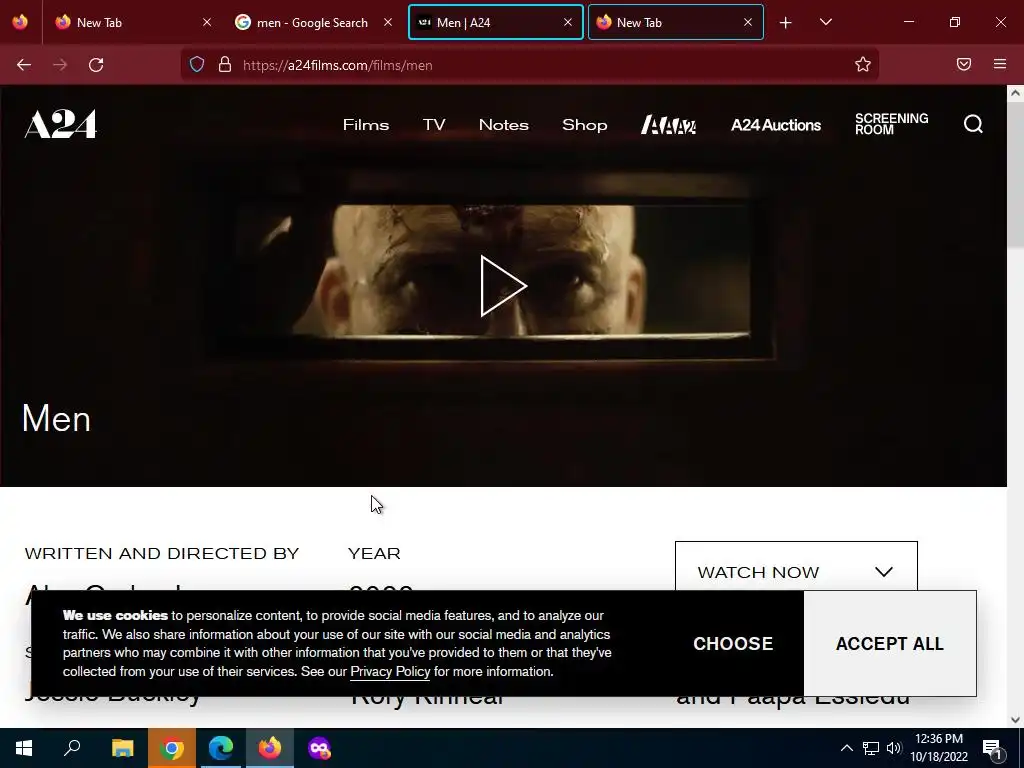Screen dimensions: 1024x768
Task: Click Firefox icon in taskbar
Action: [270, 748]
